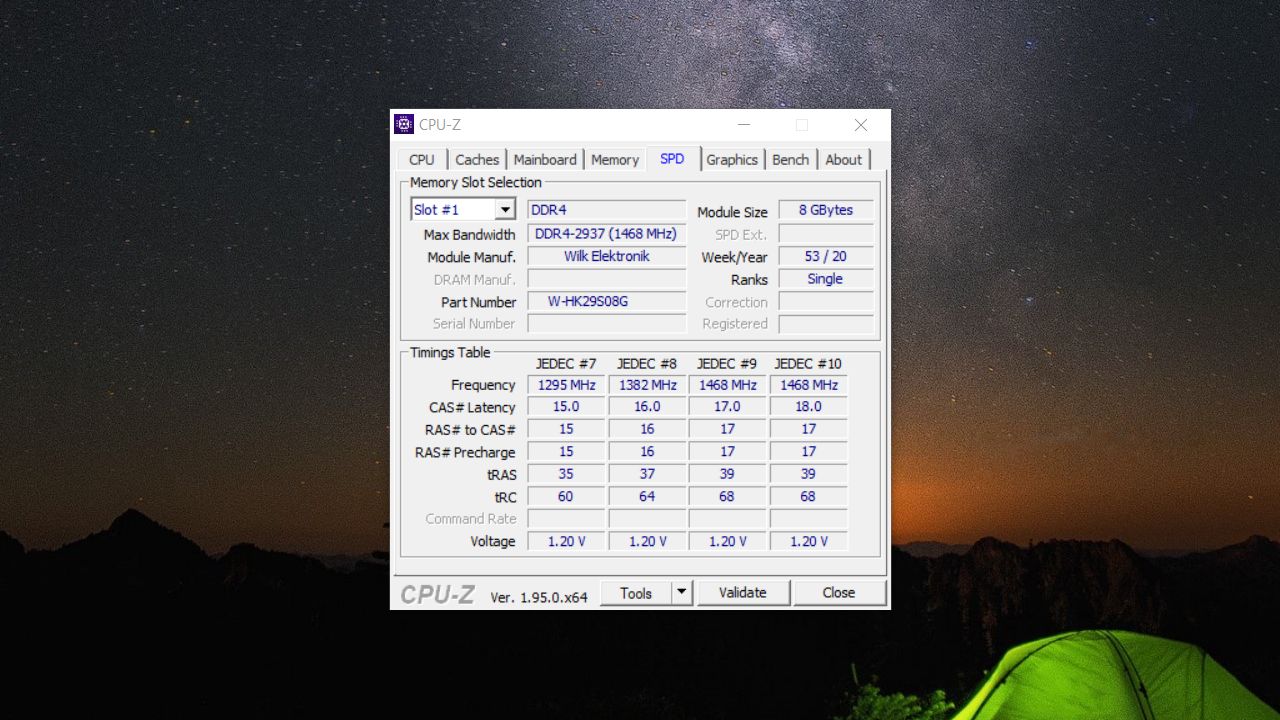Click the Validate button
The width and height of the screenshot is (1280, 720).
(744, 592)
